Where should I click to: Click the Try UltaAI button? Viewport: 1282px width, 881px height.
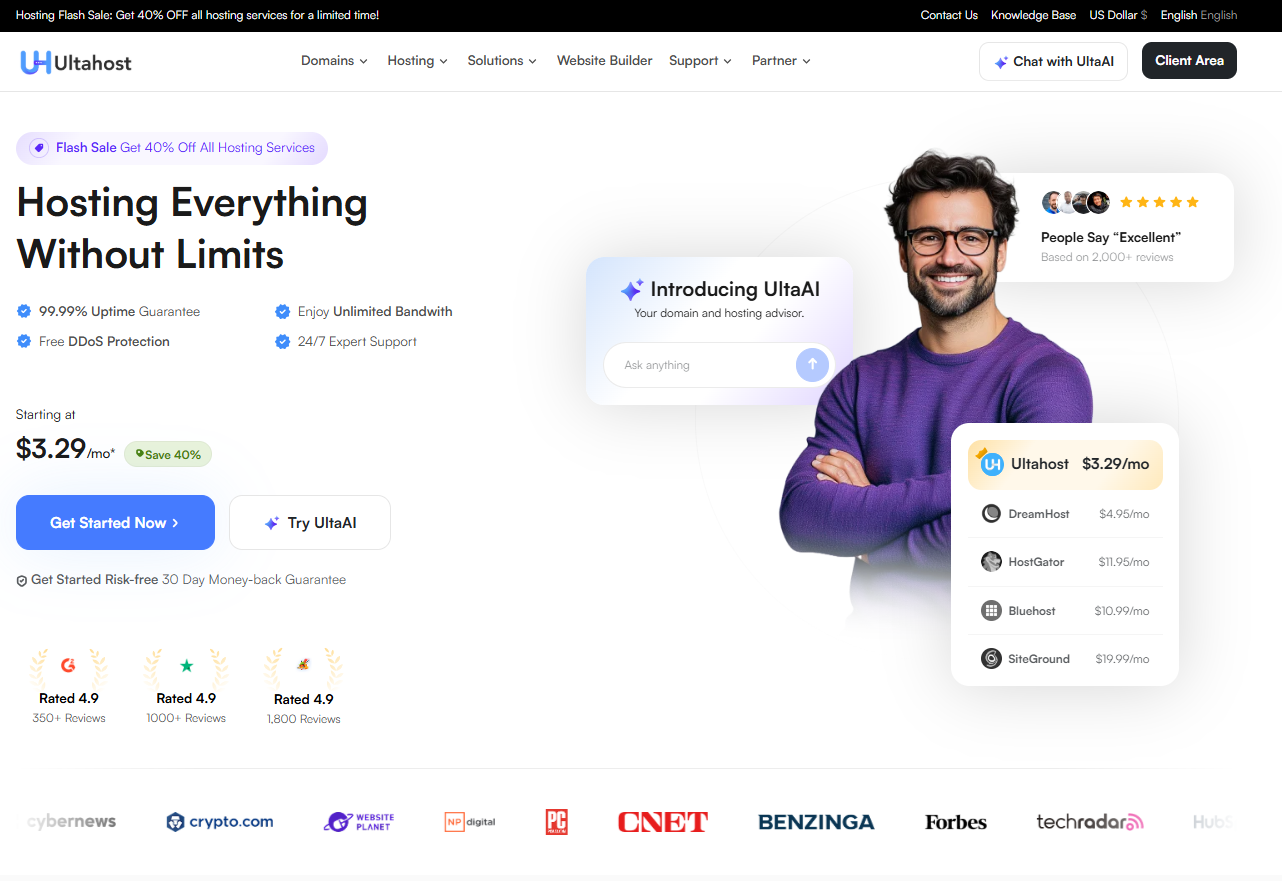310,523
